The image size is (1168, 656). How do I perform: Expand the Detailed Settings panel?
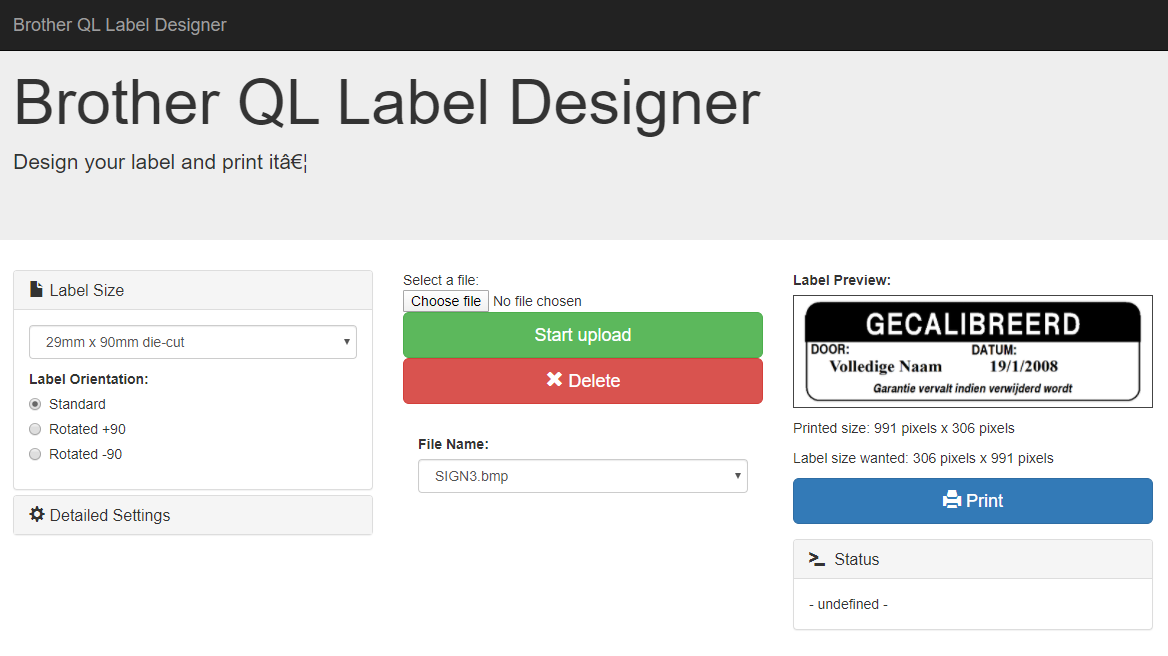[193, 515]
